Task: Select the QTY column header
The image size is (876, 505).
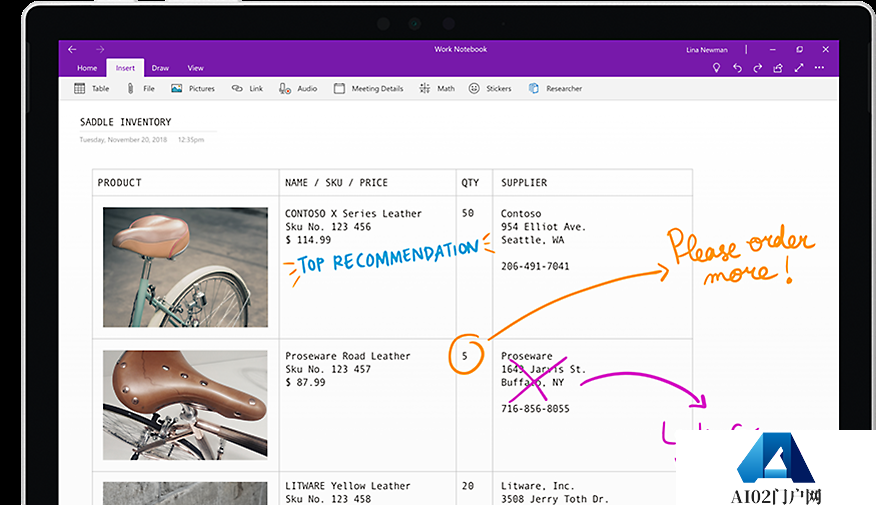Action: [x=470, y=183]
